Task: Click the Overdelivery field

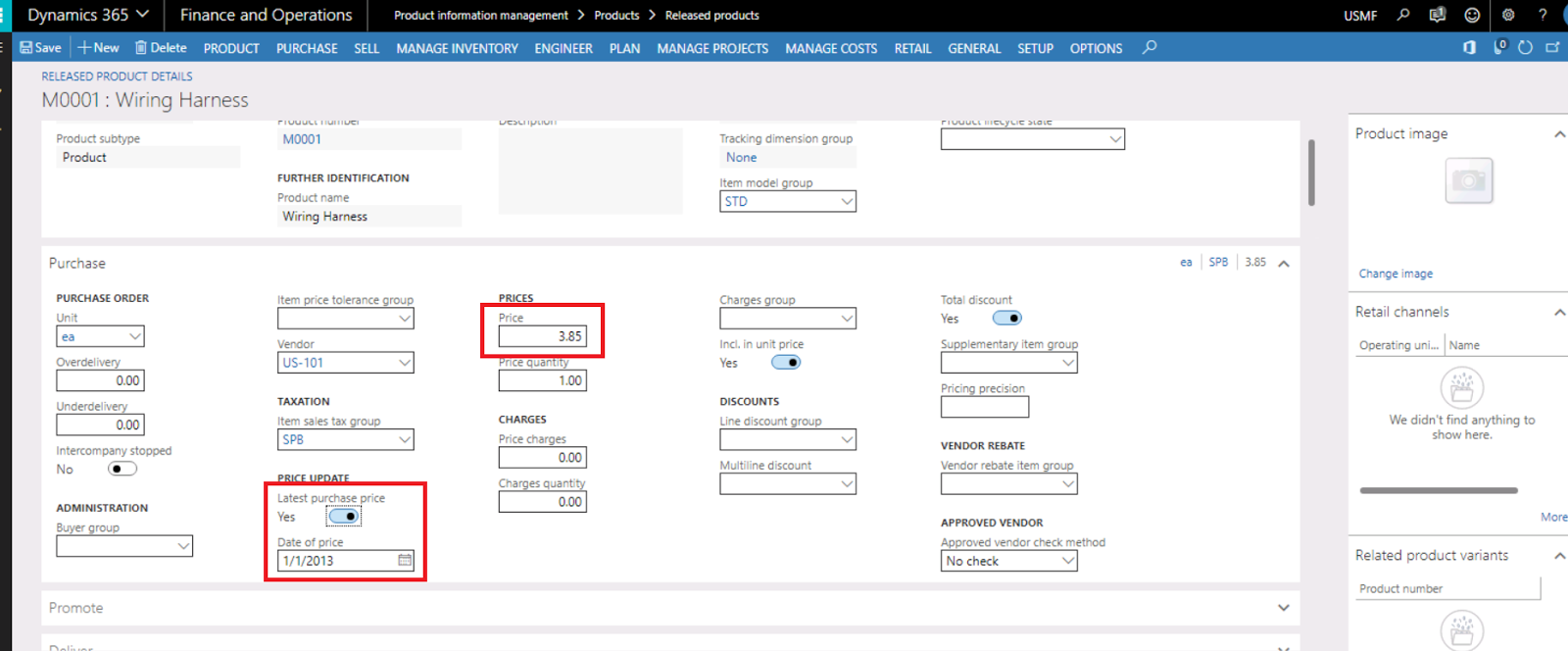Action: [x=100, y=380]
